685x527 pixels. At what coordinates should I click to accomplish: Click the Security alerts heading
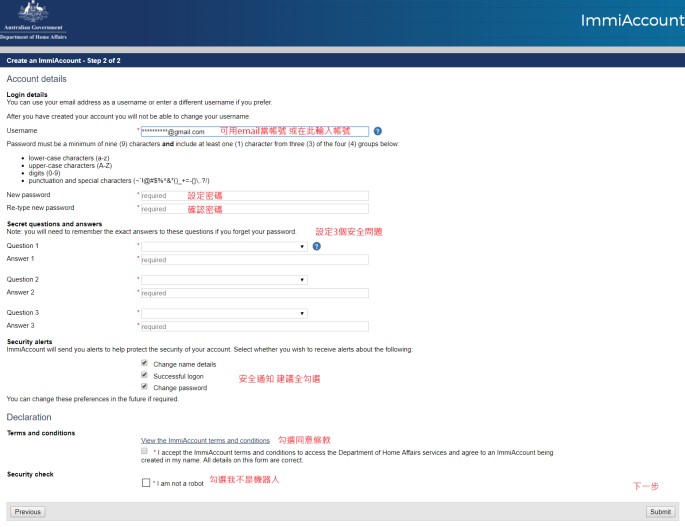coord(29,342)
